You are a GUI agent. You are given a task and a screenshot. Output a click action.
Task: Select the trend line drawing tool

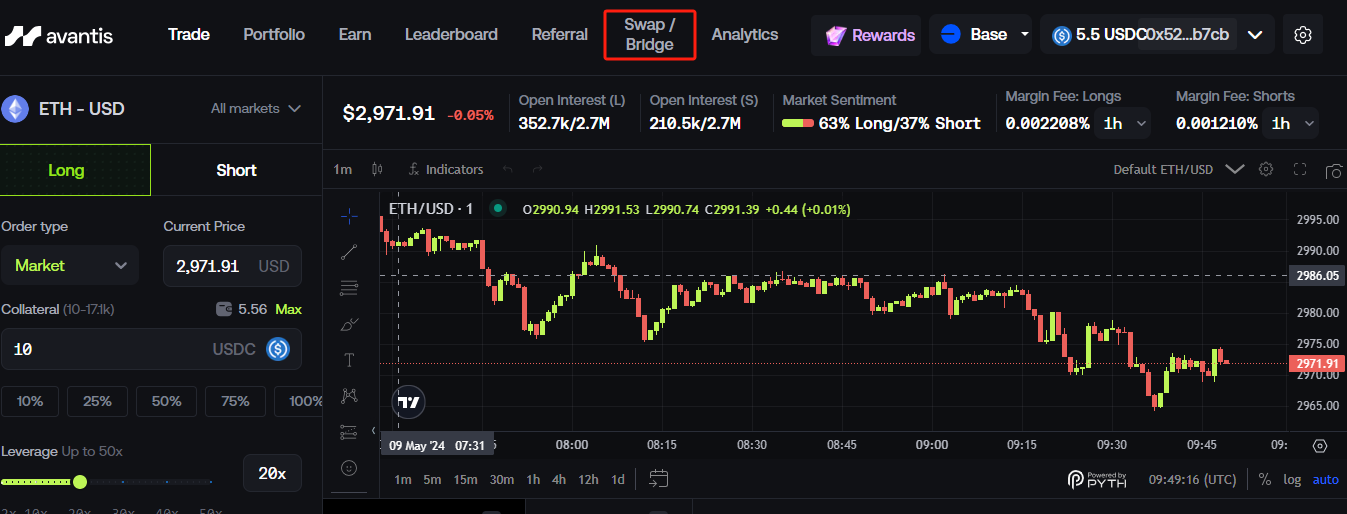tap(349, 252)
